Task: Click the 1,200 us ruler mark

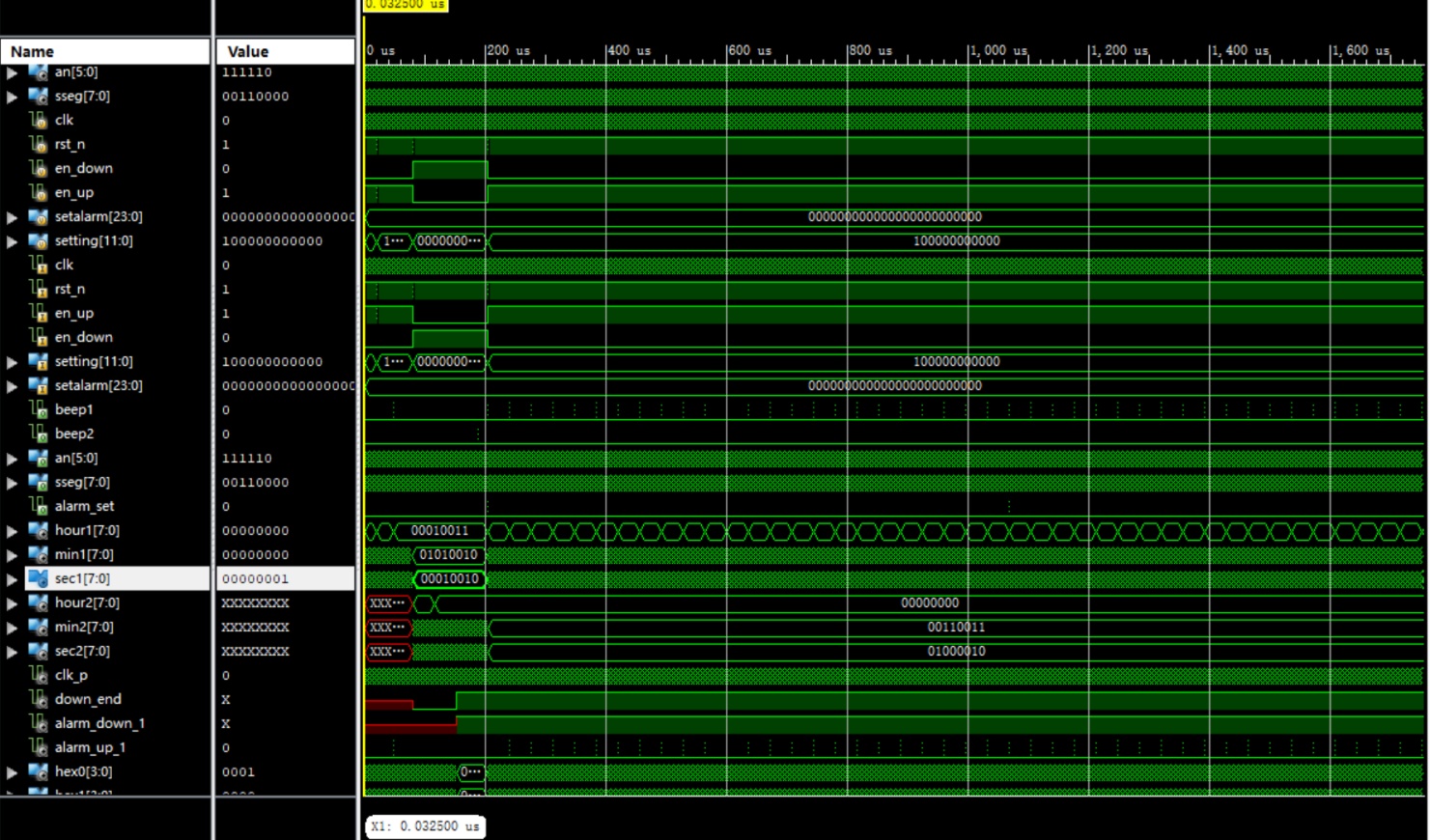Action: click(1118, 50)
